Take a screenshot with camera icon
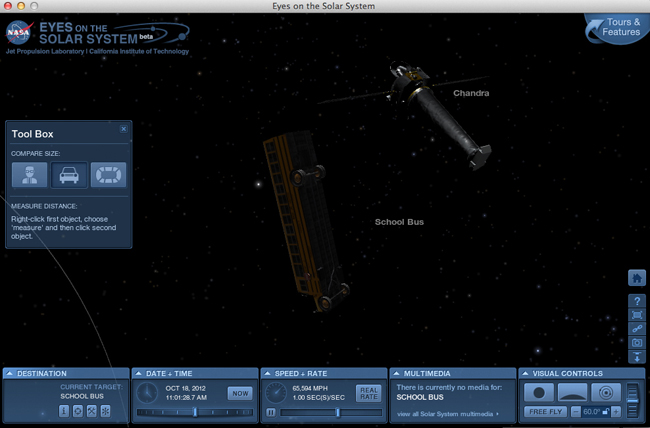 [x=637, y=343]
